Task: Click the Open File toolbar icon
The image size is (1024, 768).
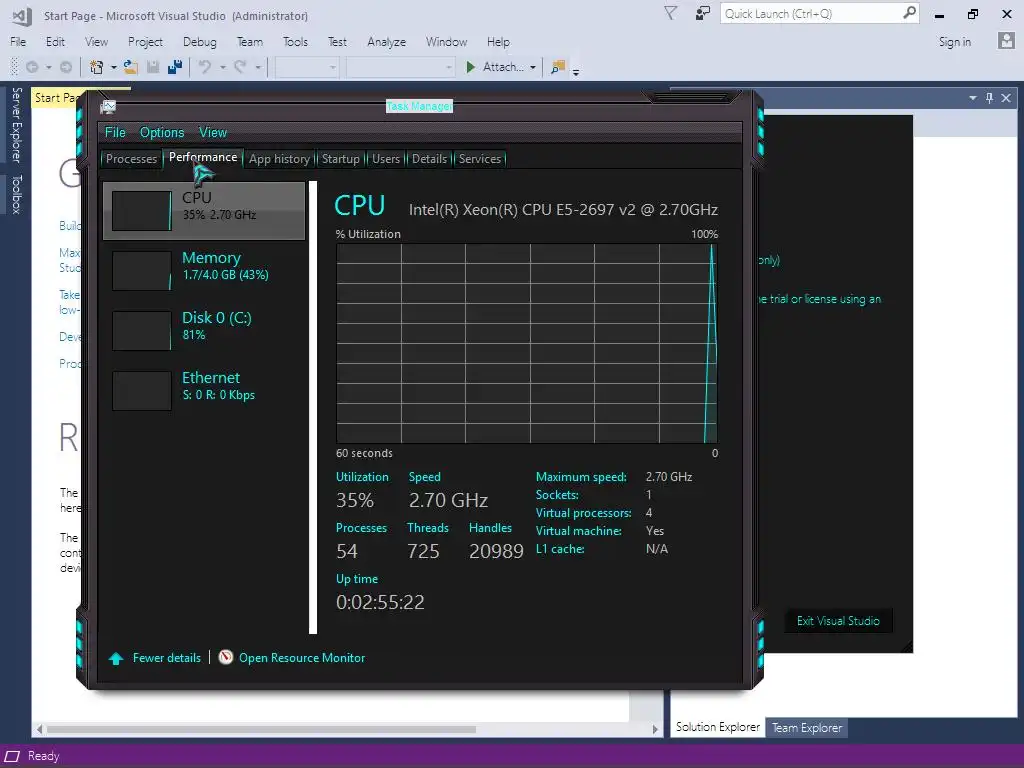Action: [x=131, y=67]
